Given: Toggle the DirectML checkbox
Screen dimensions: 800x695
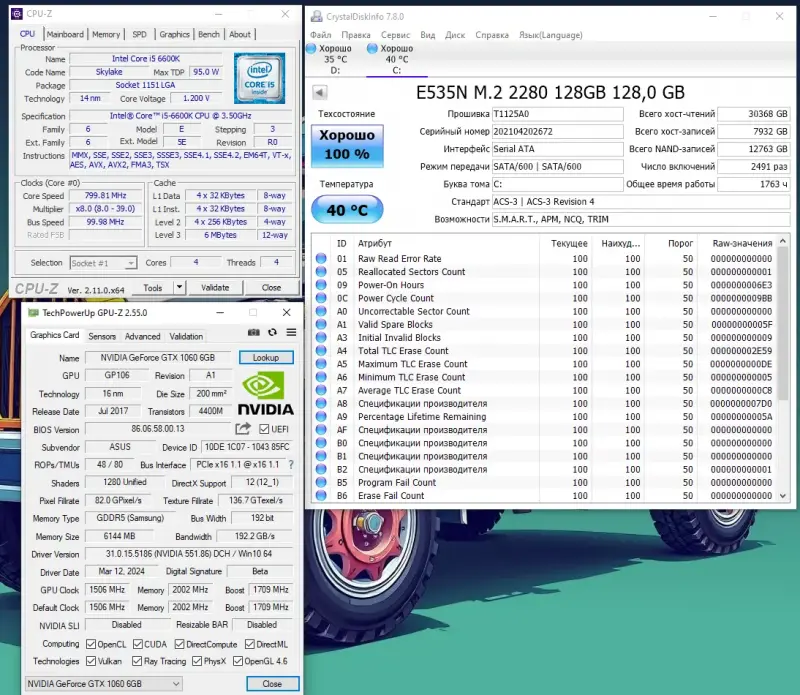Looking at the screenshot, I should coord(249,644).
